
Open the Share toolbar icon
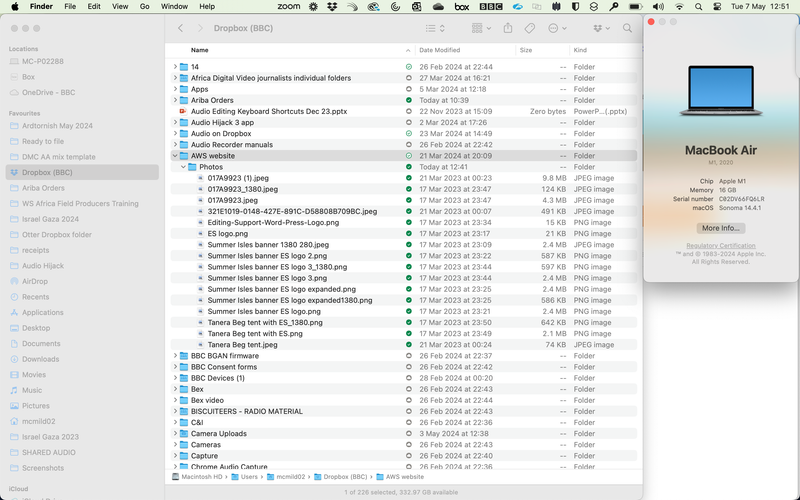point(508,28)
